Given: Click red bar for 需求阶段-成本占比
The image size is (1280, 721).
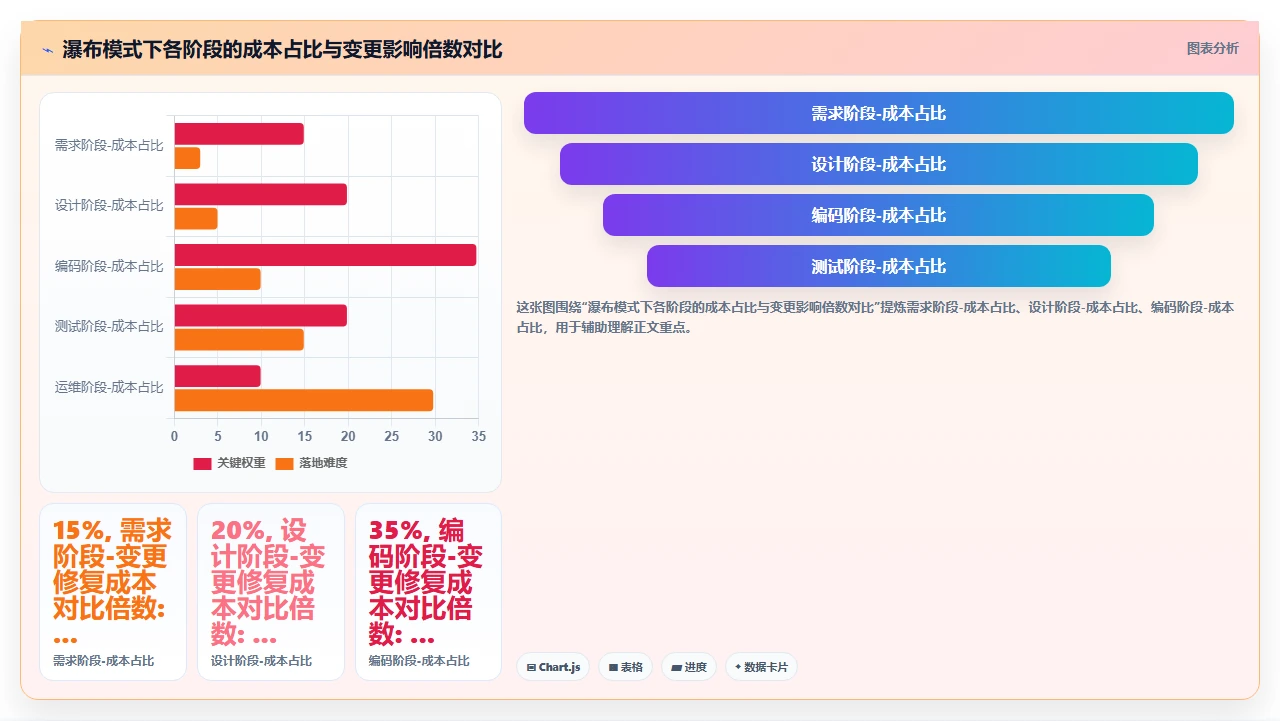Looking at the screenshot, I should click(x=239, y=134).
